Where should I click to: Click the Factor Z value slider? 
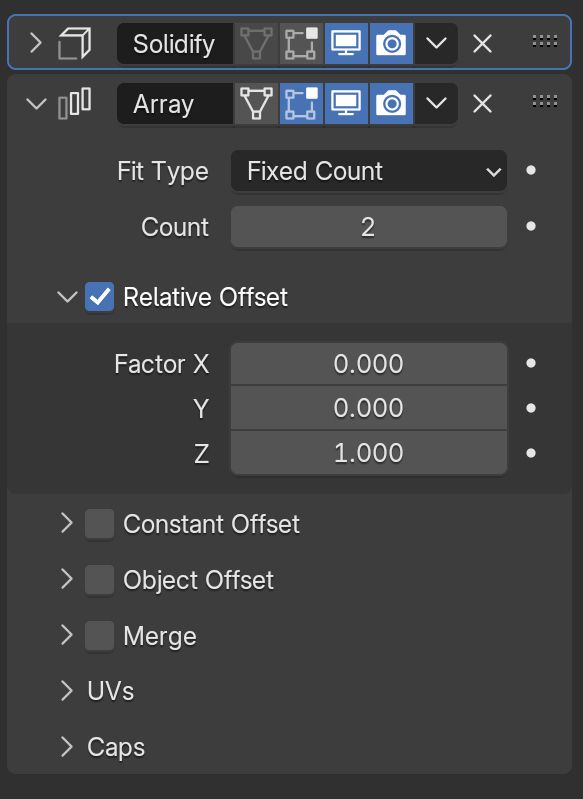pos(369,452)
